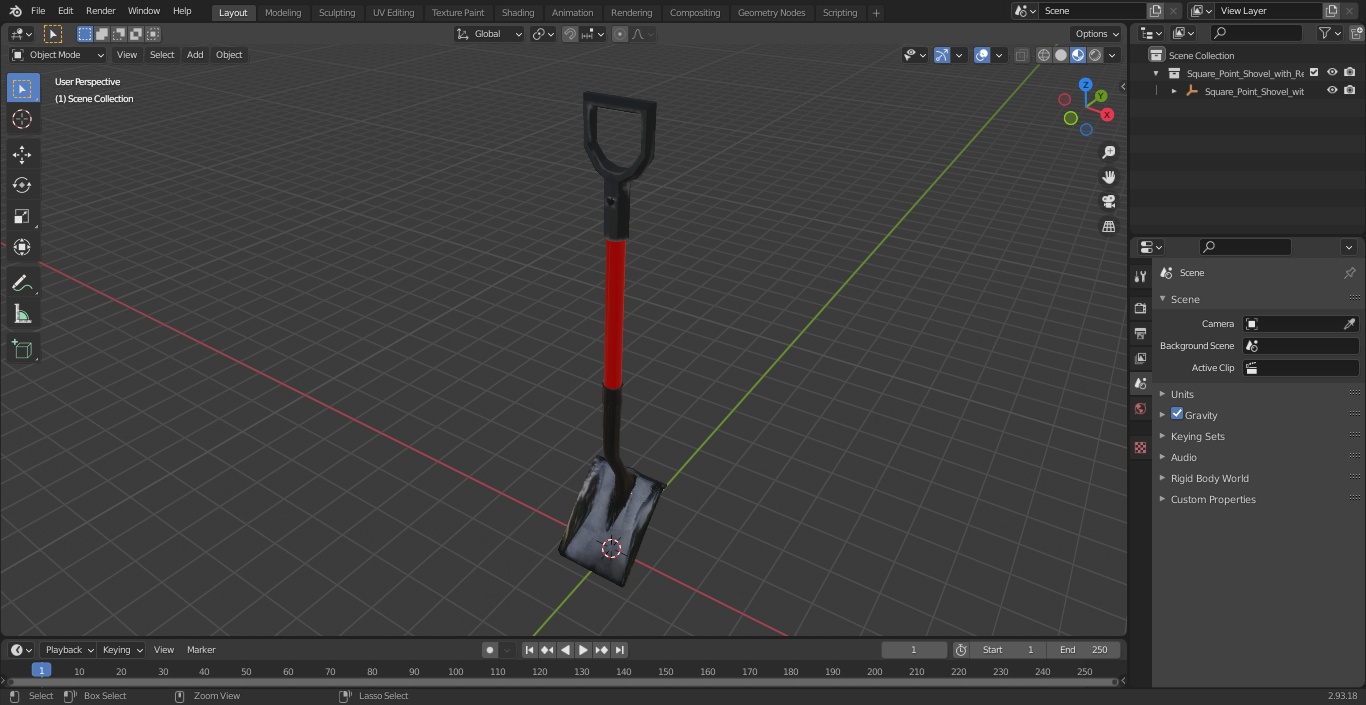Toggle viewport gizmos display
Image resolution: width=1366 pixels, height=705 pixels.
coord(942,55)
